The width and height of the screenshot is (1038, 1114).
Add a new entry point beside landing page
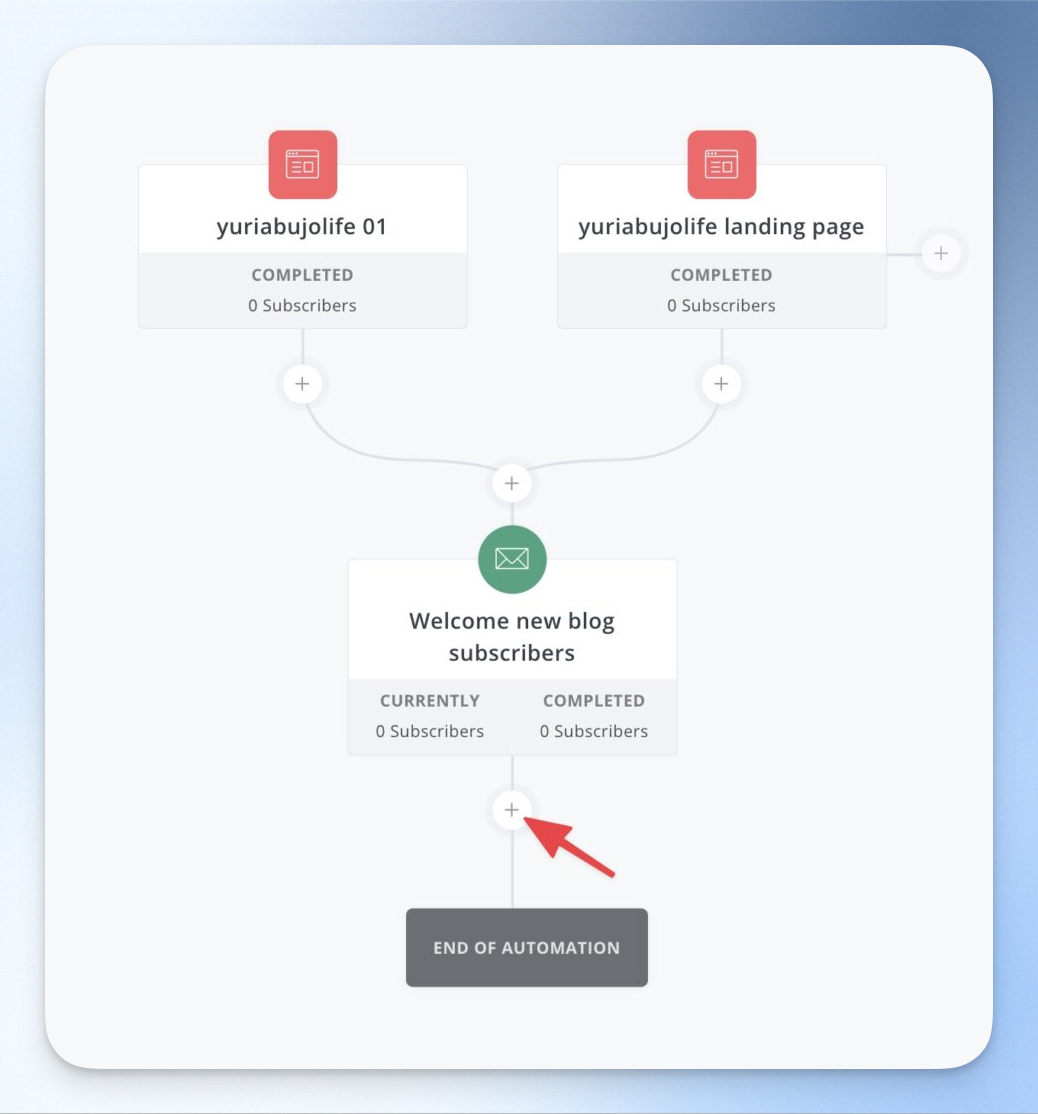point(941,253)
